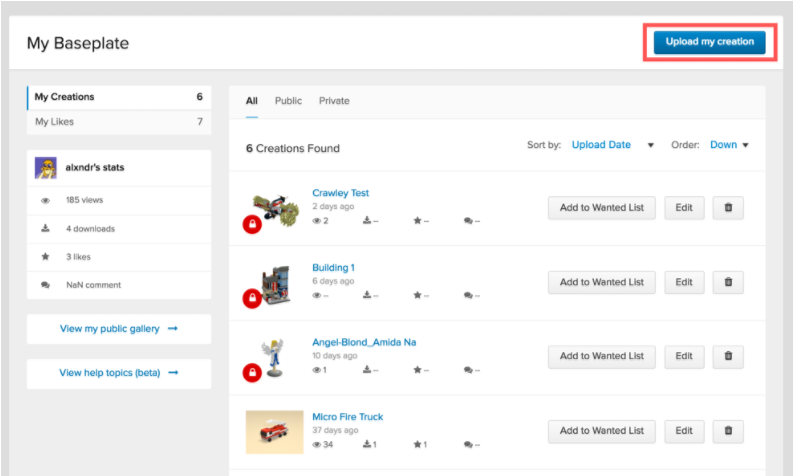Click the red lock badge on Crawley Test
794x476 pixels.
[254, 224]
